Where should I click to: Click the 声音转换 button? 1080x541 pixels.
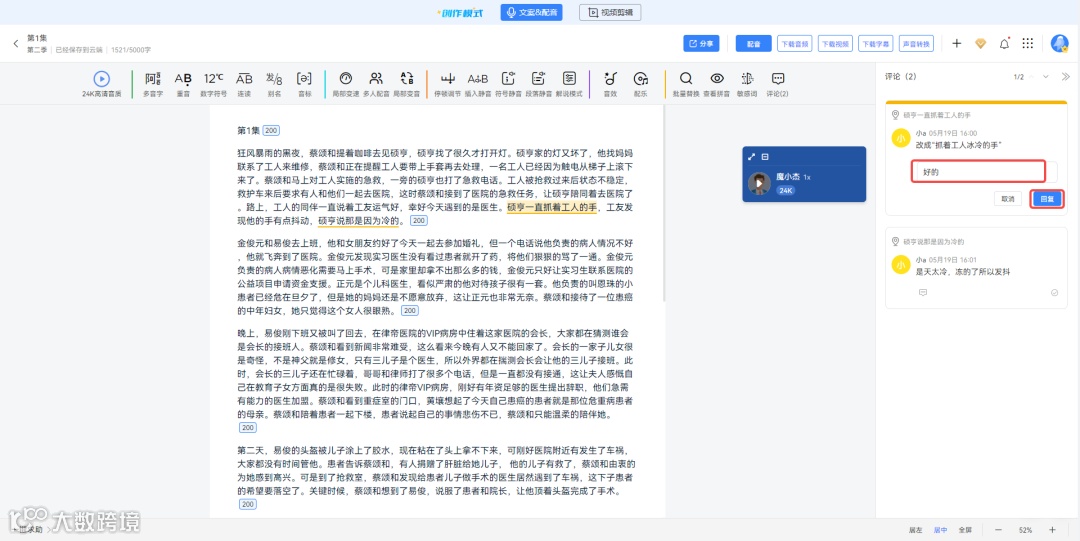(x=917, y=43)
